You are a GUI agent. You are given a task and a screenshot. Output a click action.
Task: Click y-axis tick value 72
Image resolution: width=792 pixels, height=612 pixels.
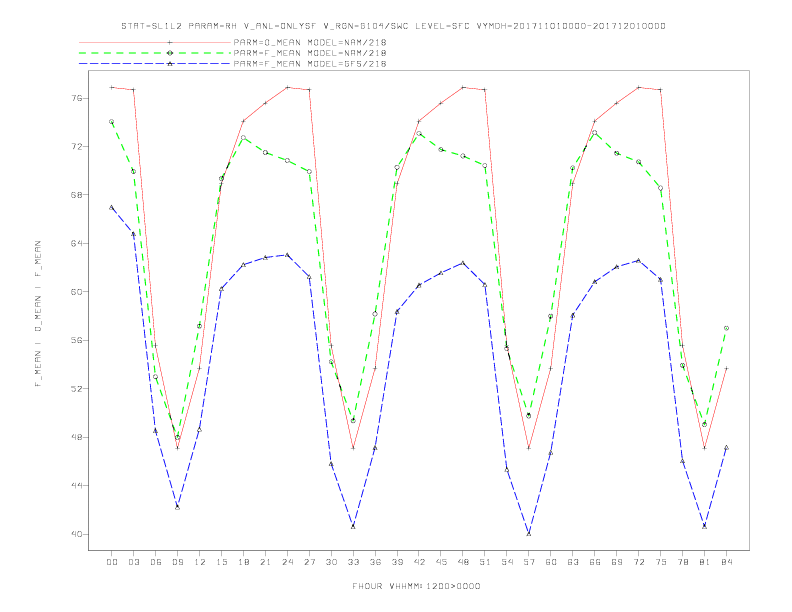click(76, 146)
